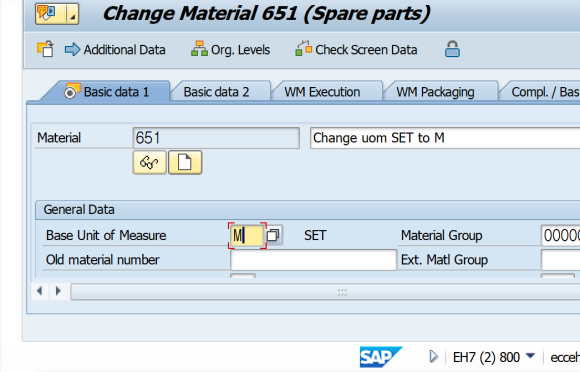Image resolution: width=580 pixels, height=372 pixels.
Task: Open the services for object dropdown arrow
Action: [x=73, y=14]
